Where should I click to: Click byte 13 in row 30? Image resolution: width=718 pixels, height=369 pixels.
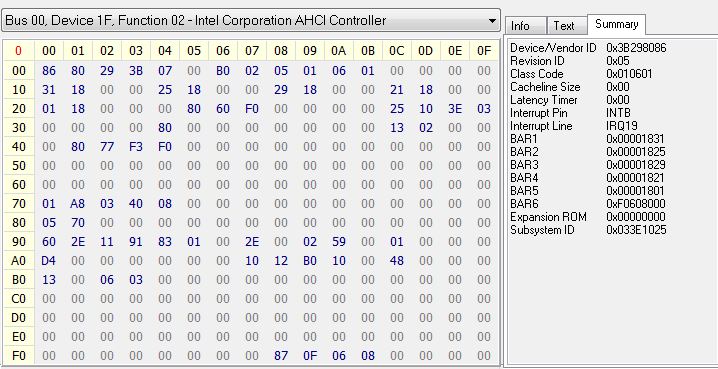(x=397, y=128)
